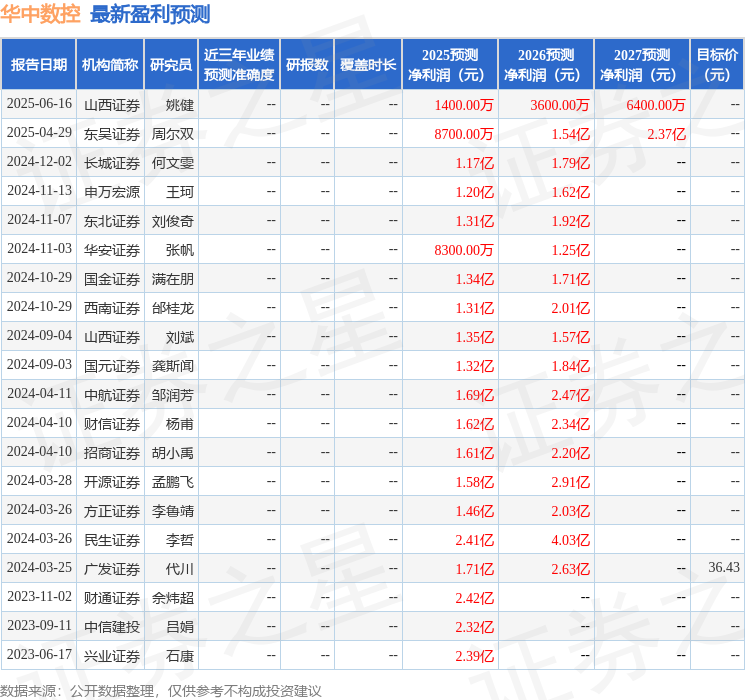Click the 2025预测净利润 column header

pos(450,65)
